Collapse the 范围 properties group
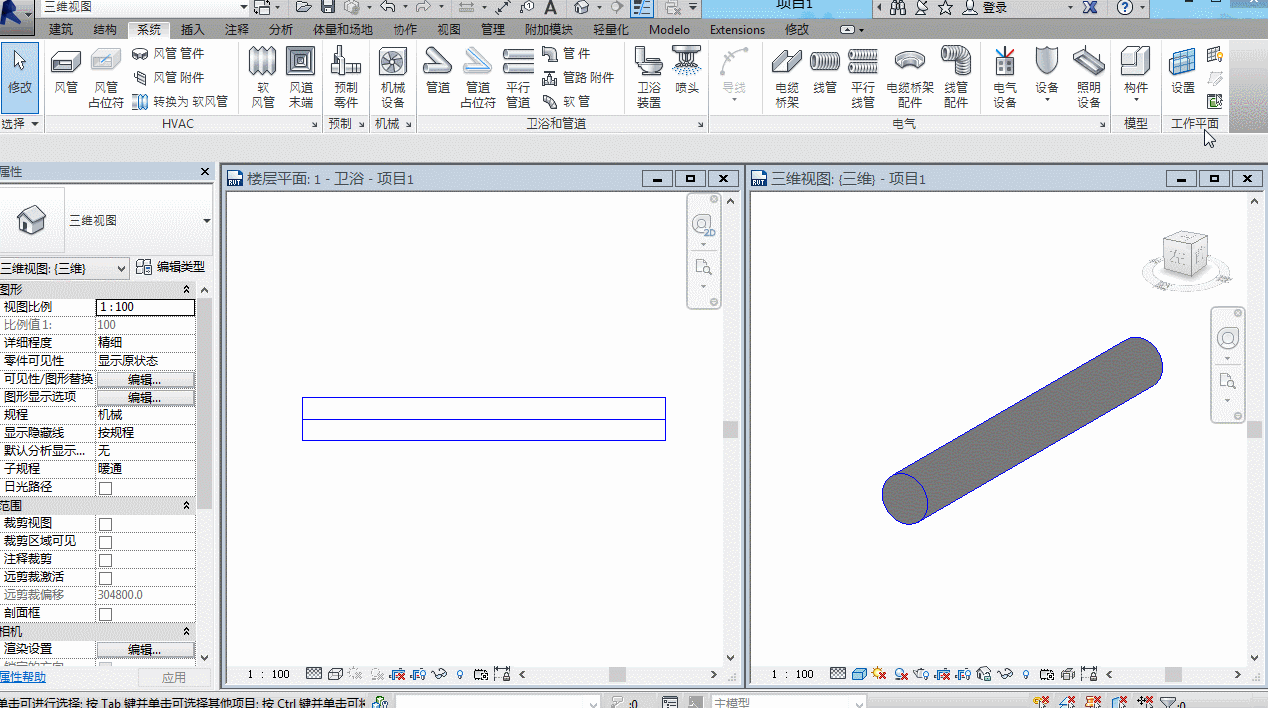The height and width of the screenshot is (708, 1268). click(x=186, y=506)
